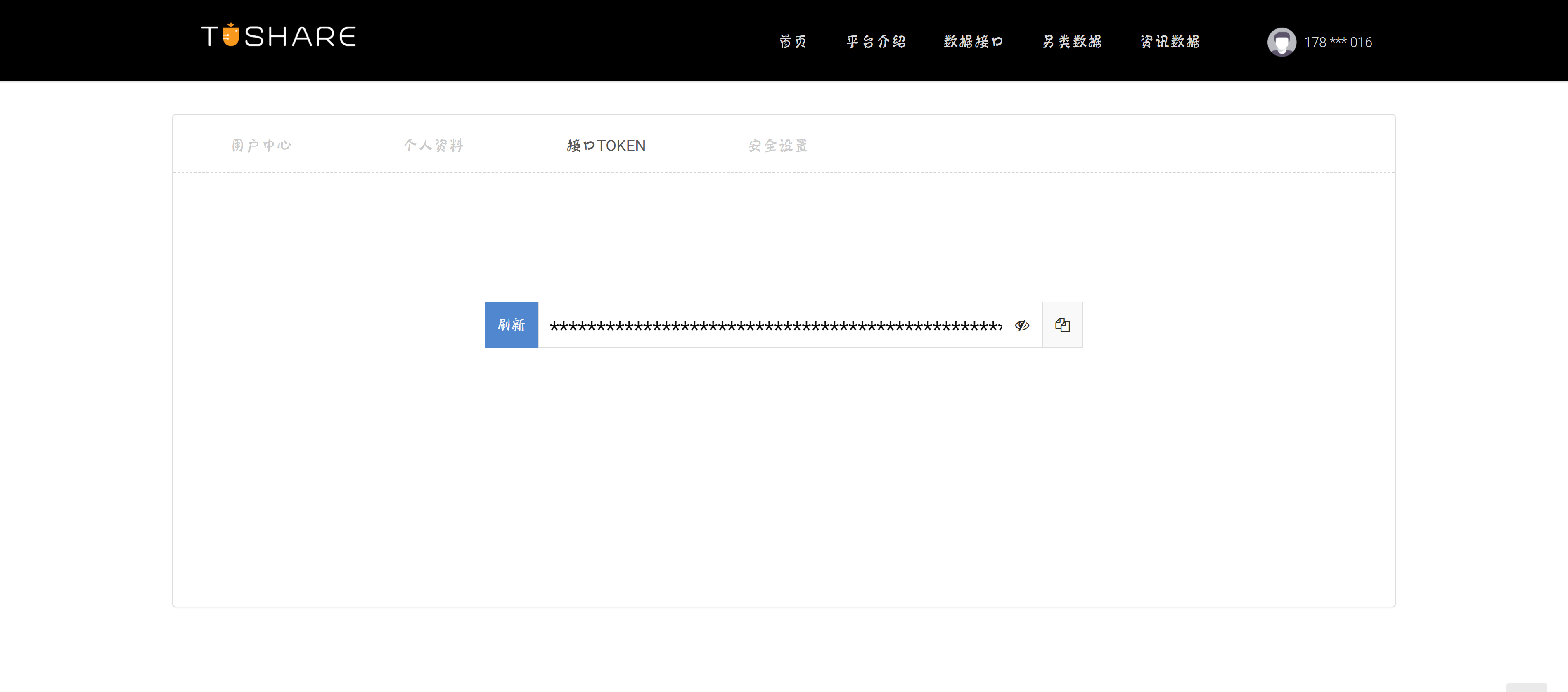Image resolution: width=1568 pixels, height=692 pixels.
Task: Copy the token with the clipboard icon
Action: (1062, 325)
